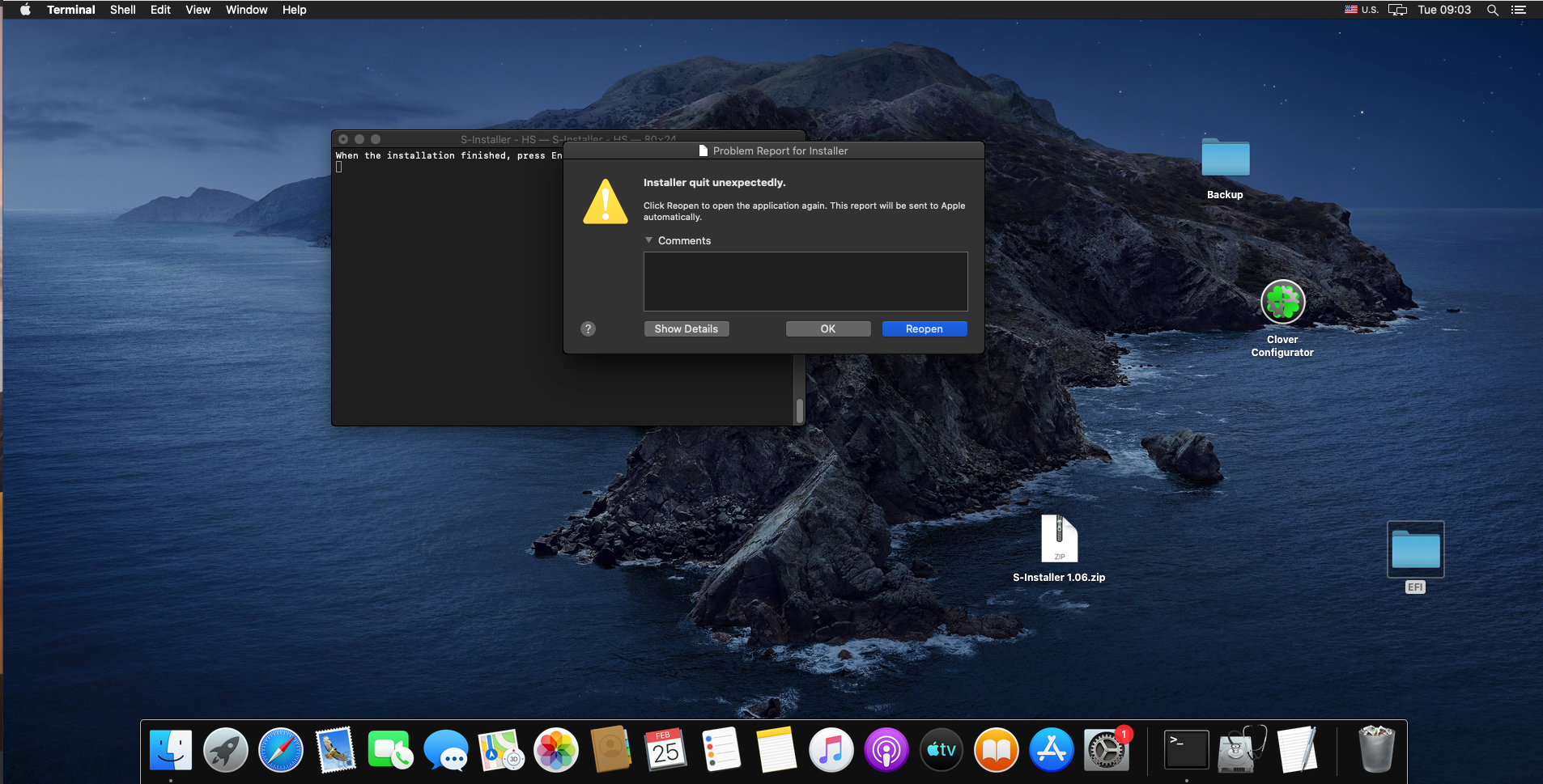Select the S-Installer 1.06.zip file
The image size is (1543, 784).
tap(1058, 540)
